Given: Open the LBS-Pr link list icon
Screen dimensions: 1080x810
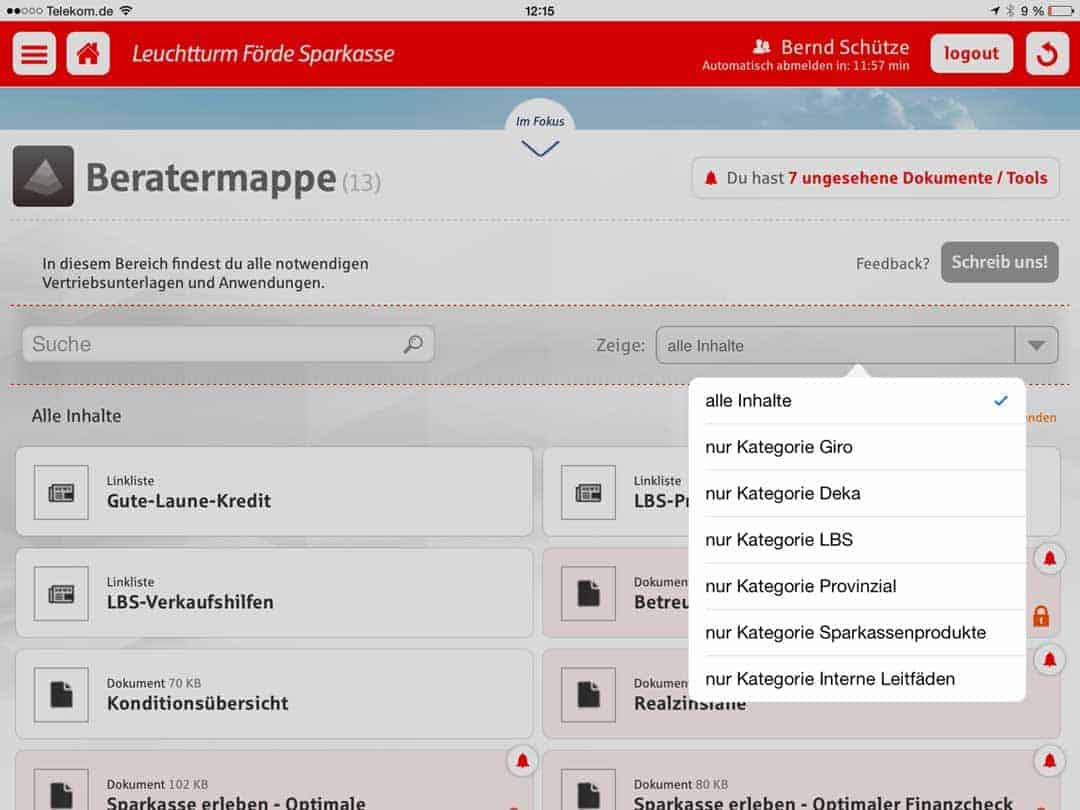Looking at the screenshot, I should [588, 492].
